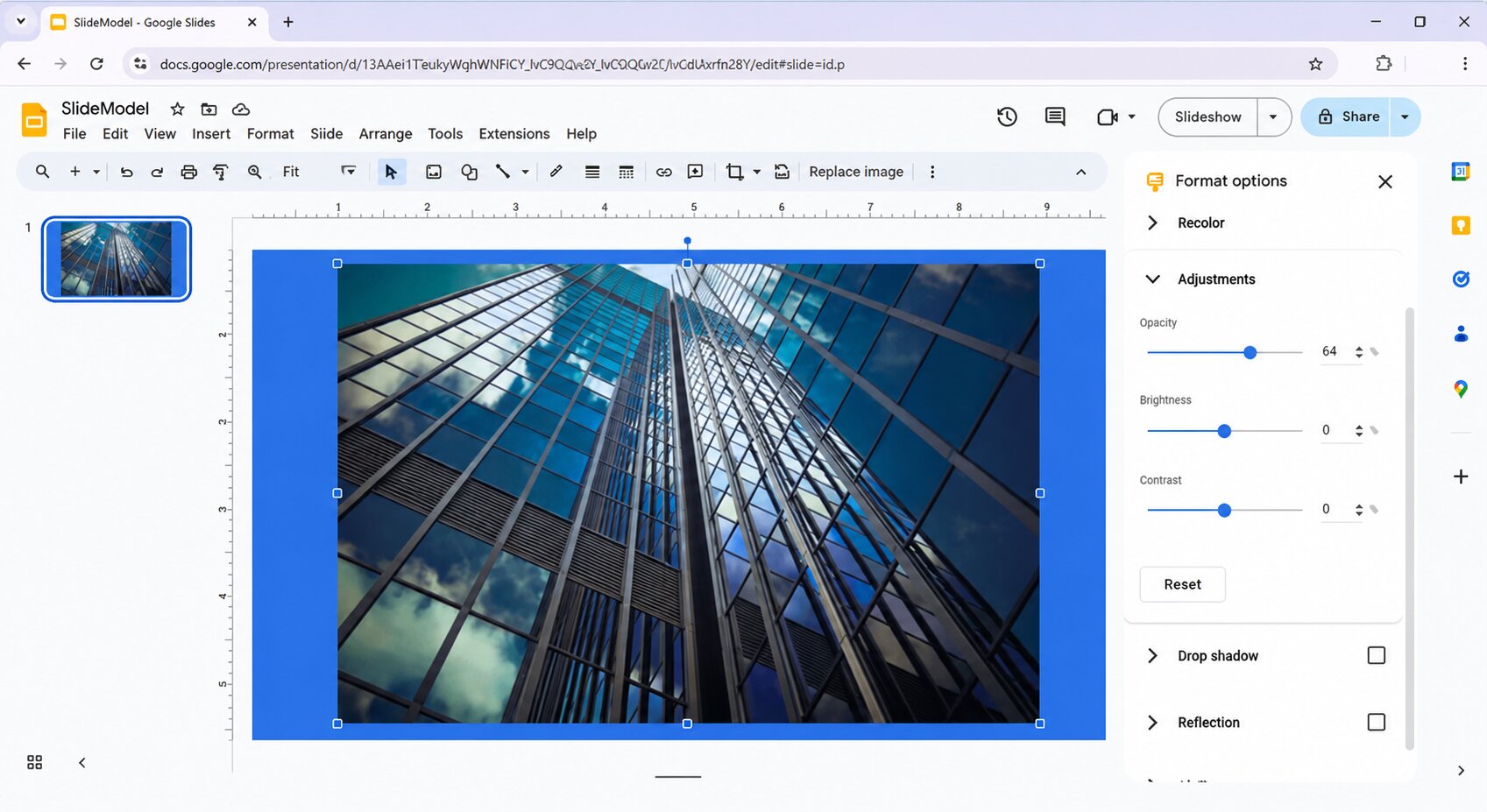Click the Opacity slider handle

coord(1250,352)
